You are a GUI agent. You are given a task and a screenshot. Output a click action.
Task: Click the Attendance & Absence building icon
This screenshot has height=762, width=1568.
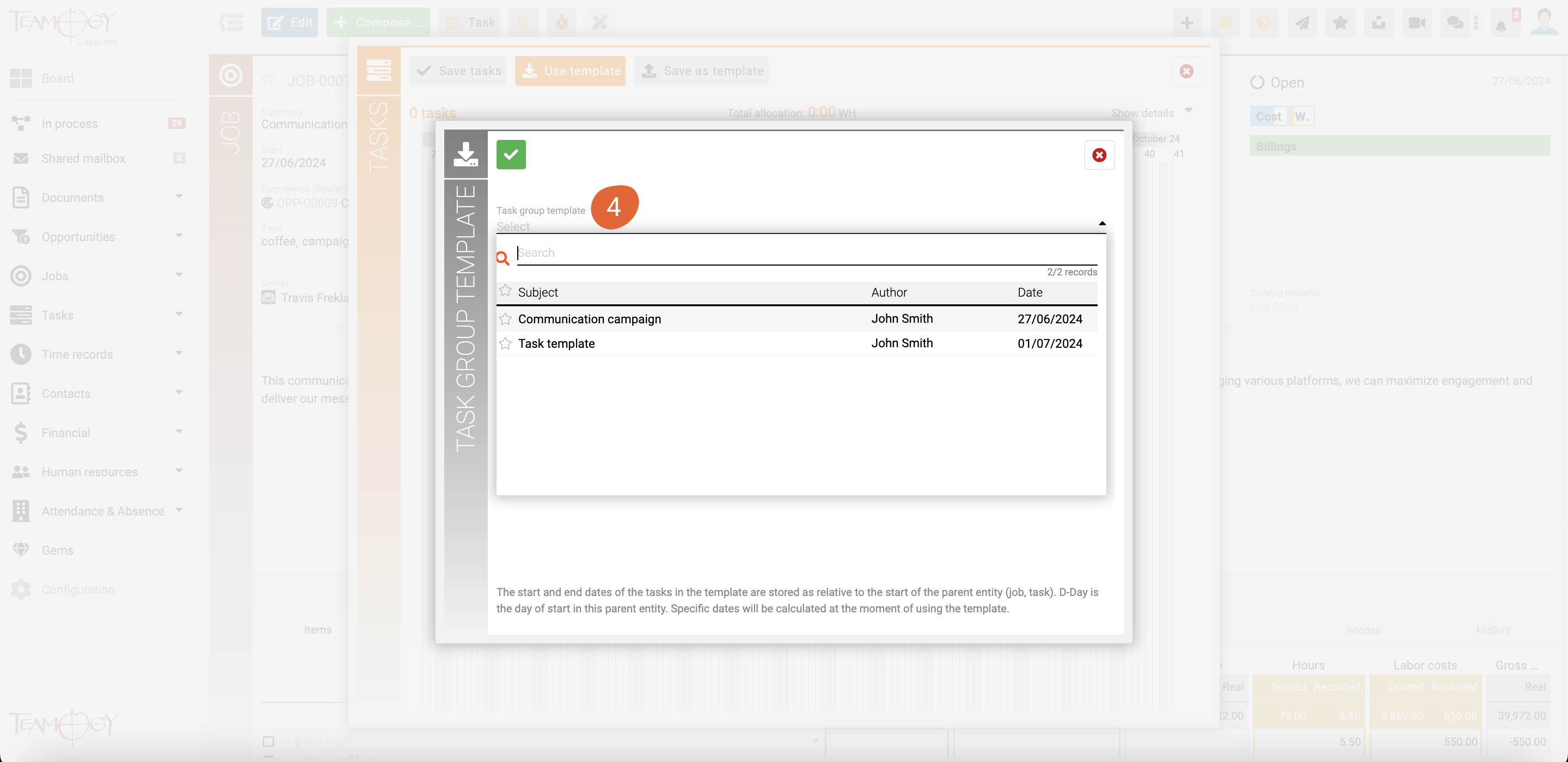click(21, 511)
